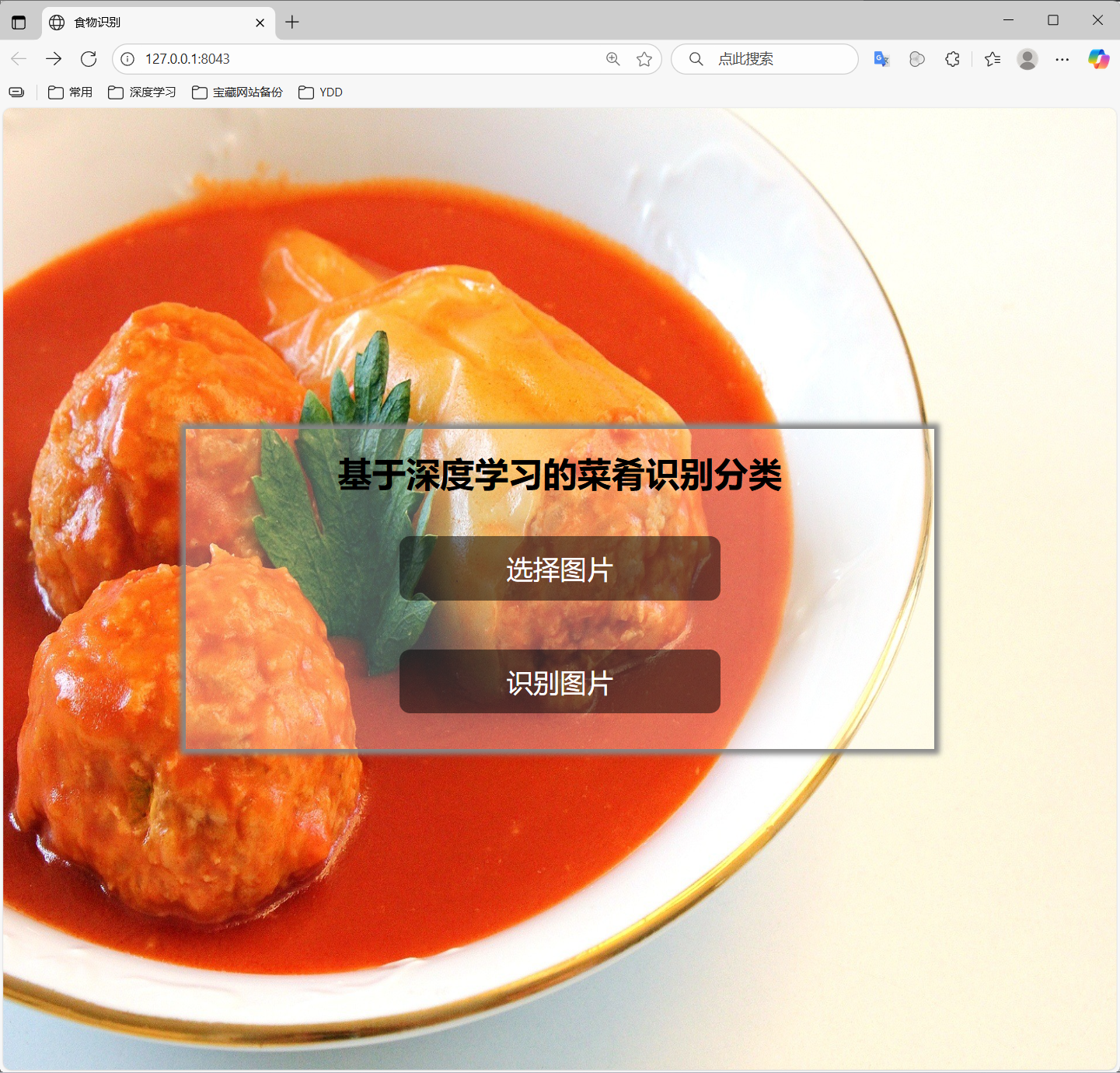Go forward using the forward arrow

(x=54, y=59)
